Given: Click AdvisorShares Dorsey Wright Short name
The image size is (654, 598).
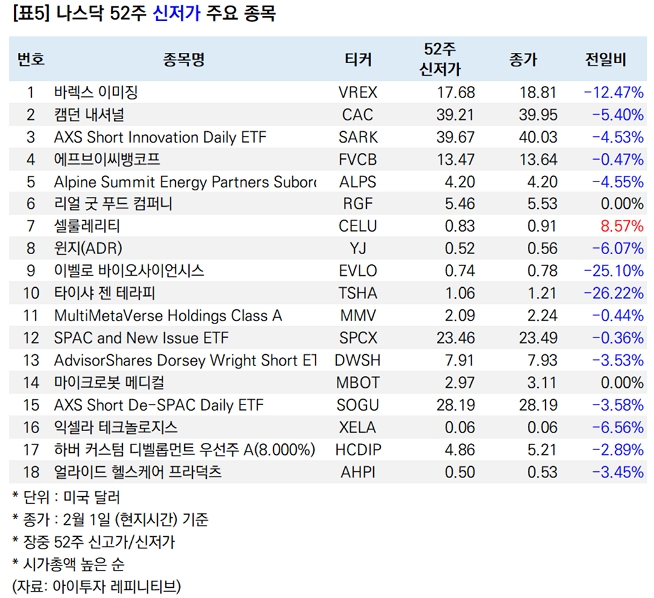Looking at the screenshot, I should [185, 360].
